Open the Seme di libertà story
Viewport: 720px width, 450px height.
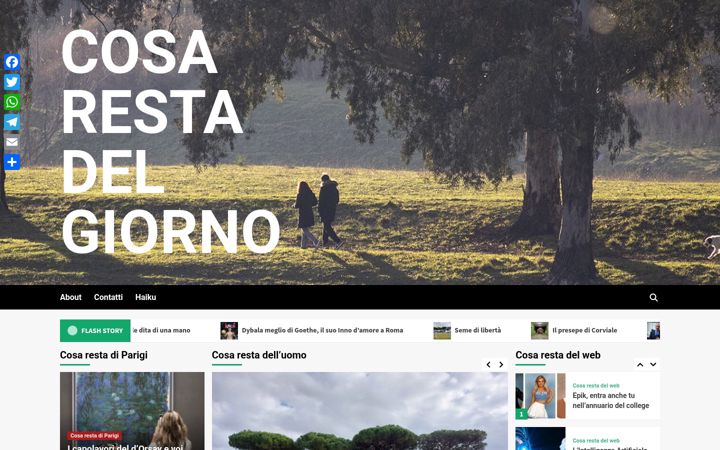click(478, 330)
